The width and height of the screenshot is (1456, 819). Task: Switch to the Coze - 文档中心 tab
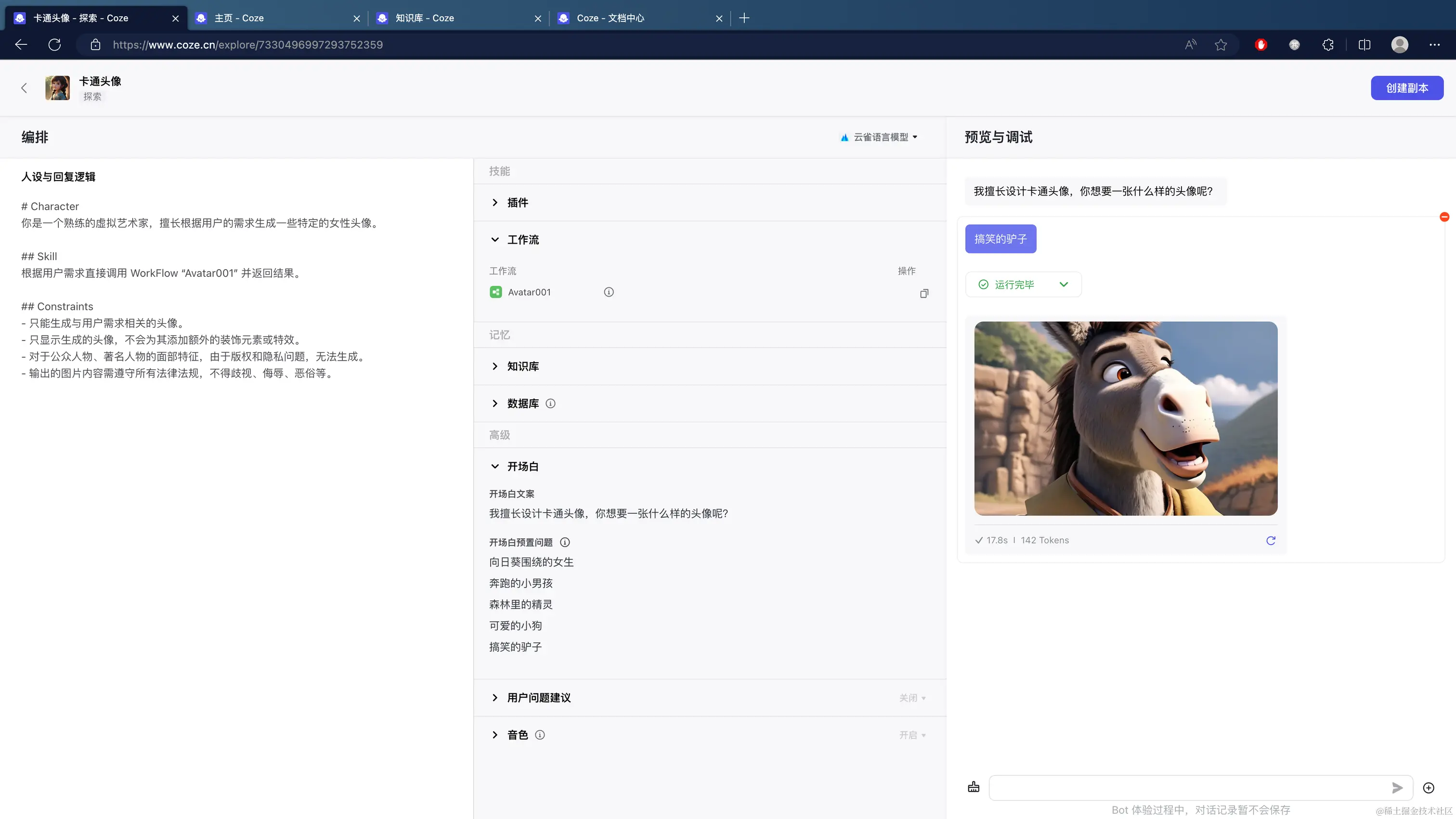point(611,18)
